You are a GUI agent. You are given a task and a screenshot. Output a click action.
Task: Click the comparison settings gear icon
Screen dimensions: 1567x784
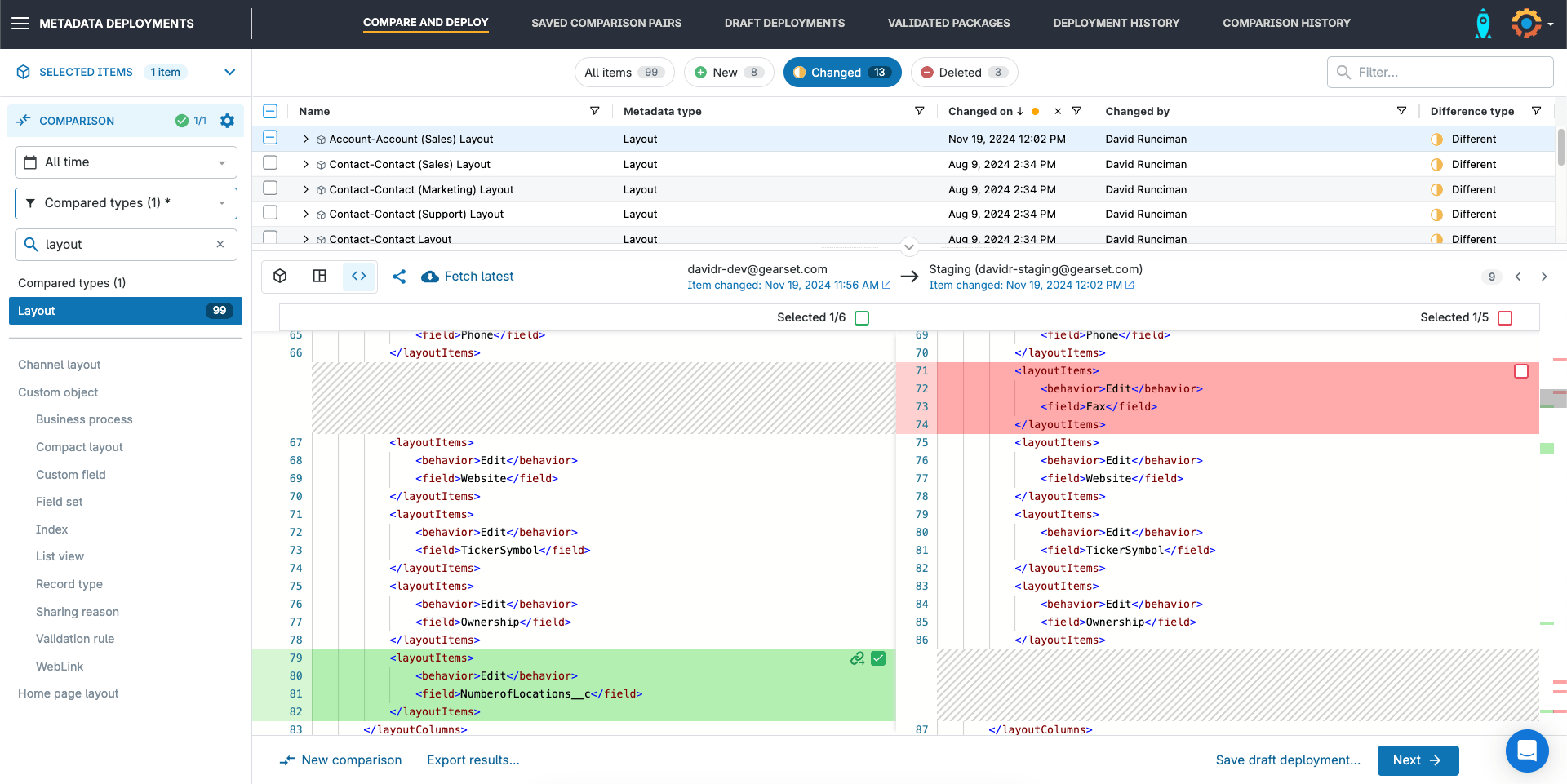(227, 121)
